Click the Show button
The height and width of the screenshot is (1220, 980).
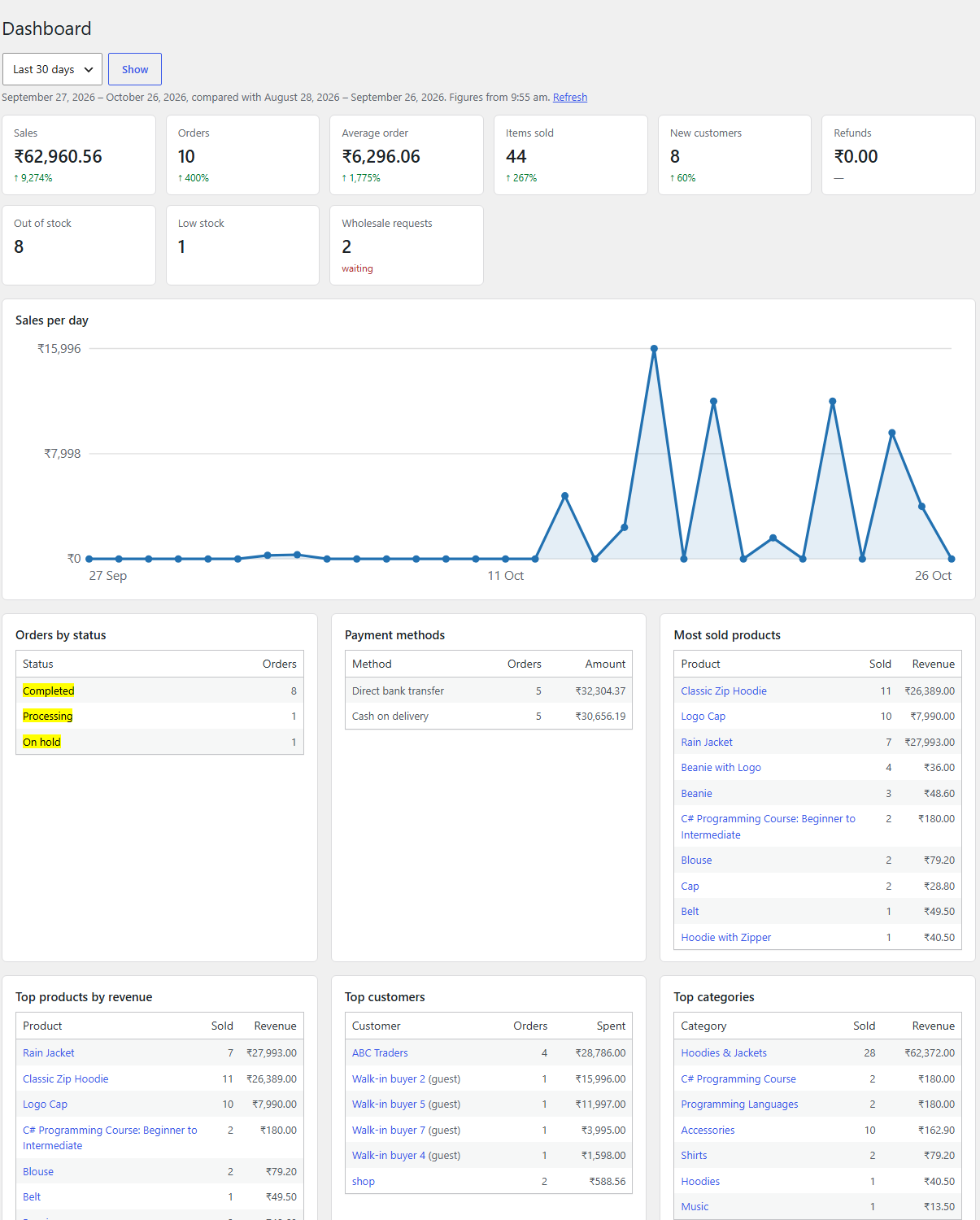click(135, 69)
